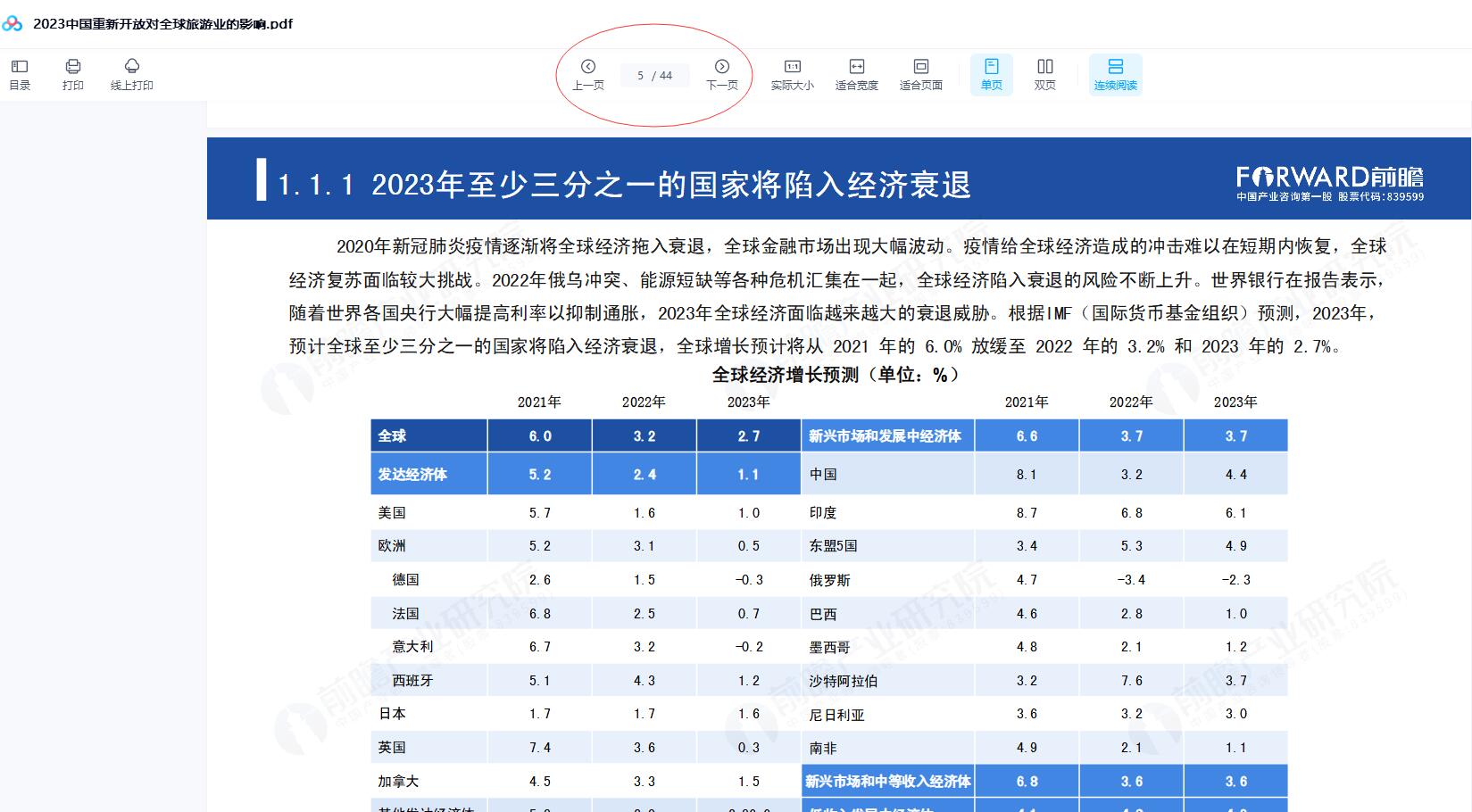This screenshot has width=1472, height=812.
Task: Go to next page with 下一页
Action: pos(722,74)
